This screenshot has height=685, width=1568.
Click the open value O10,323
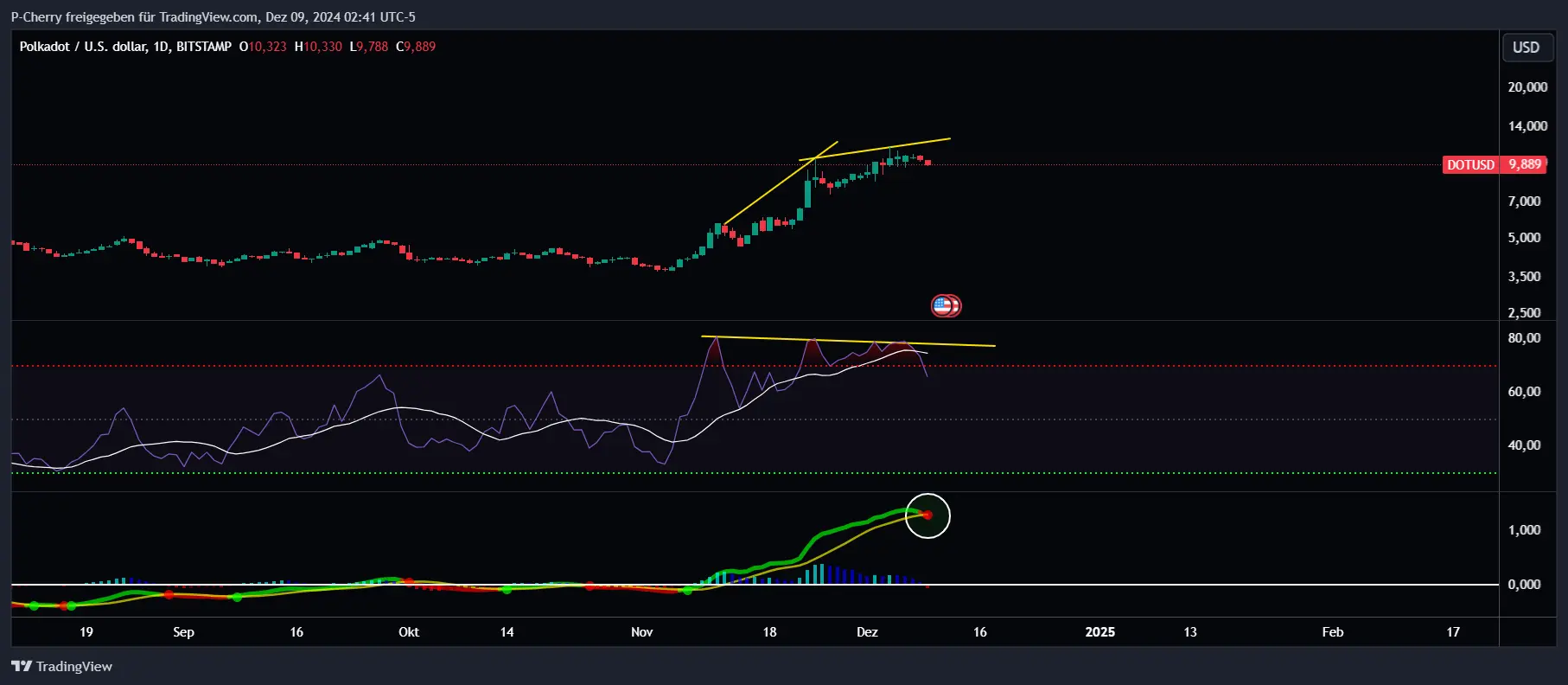(263, 47)
